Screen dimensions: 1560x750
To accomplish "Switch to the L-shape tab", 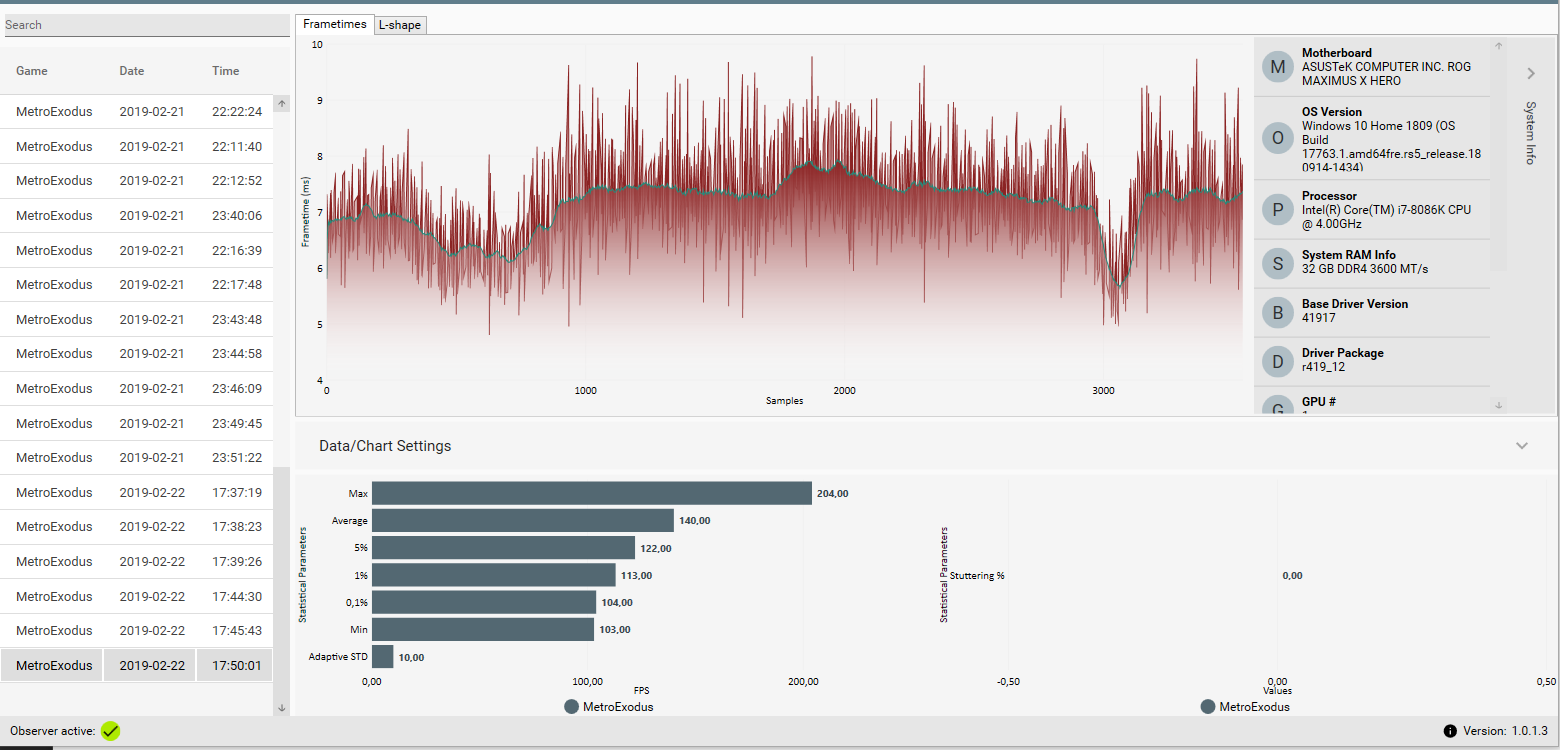I will [400, 25].
